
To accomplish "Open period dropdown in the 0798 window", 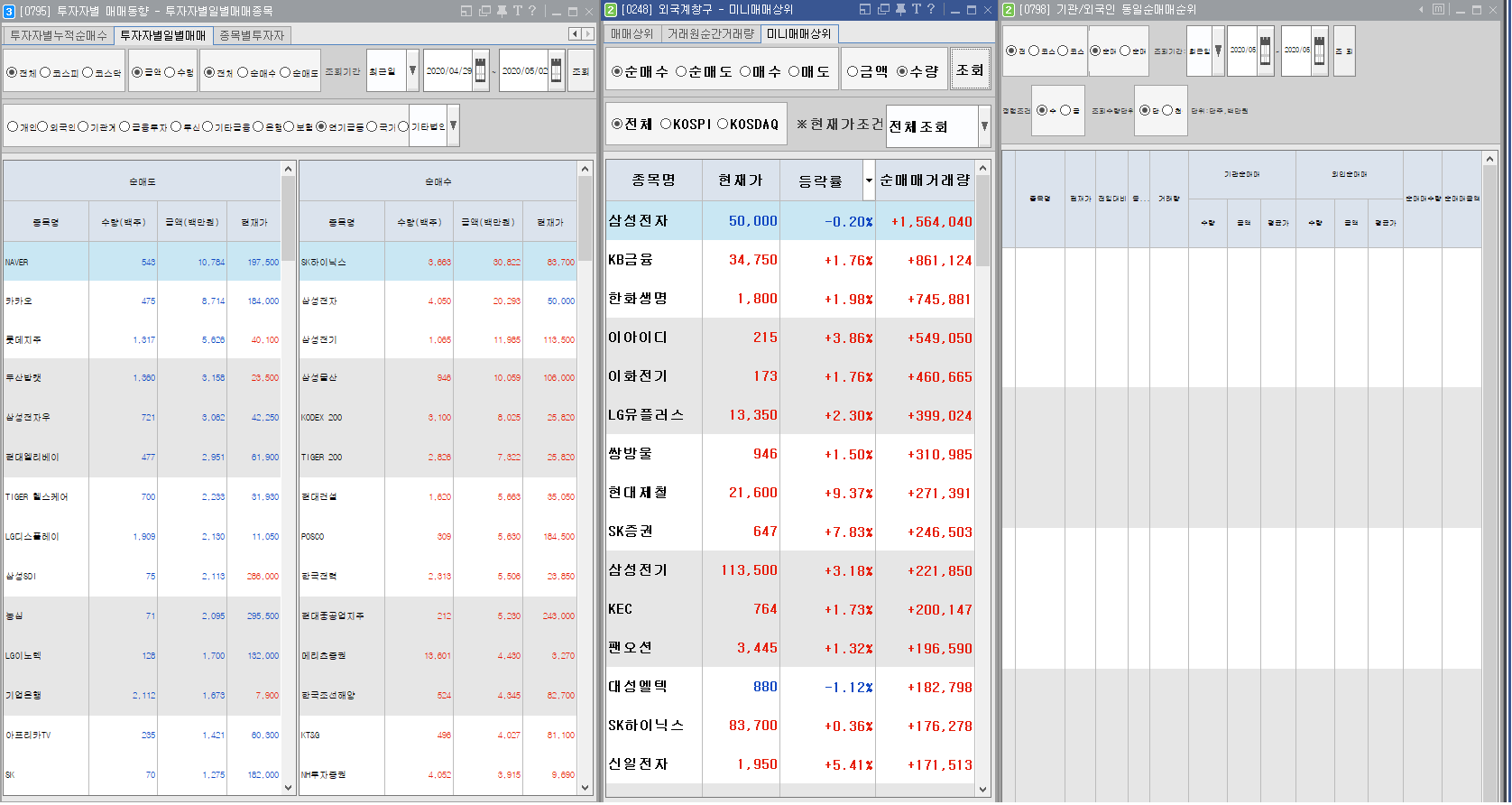I will pyautogui.click(x=1218, y=51).
